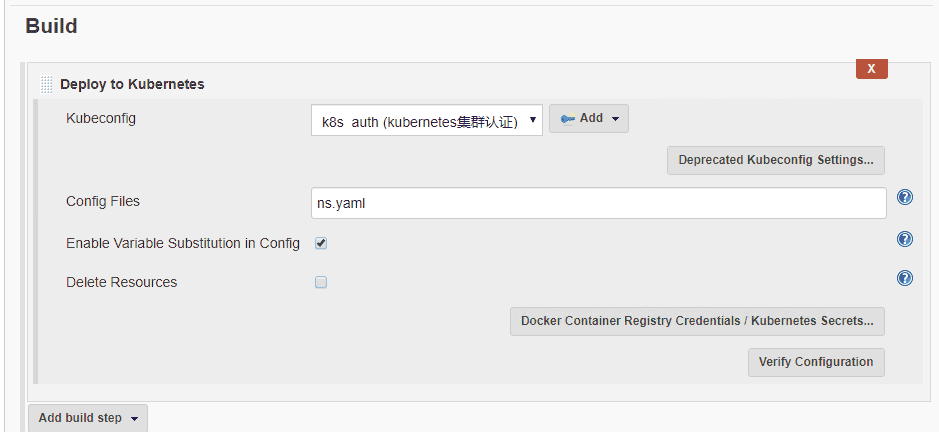Open help for Config Files field

click(x=905, y=197)
